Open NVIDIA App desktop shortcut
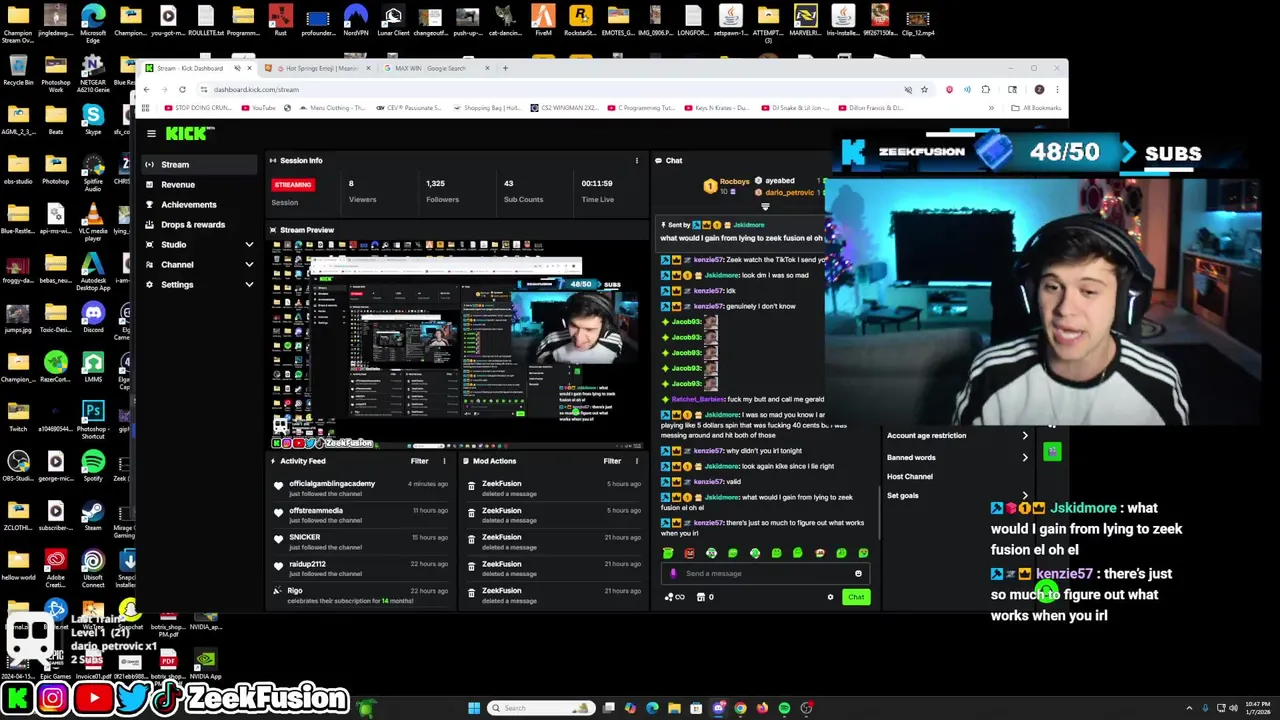The width and height of the screenshot is (1280, 720). pos(205,664)
